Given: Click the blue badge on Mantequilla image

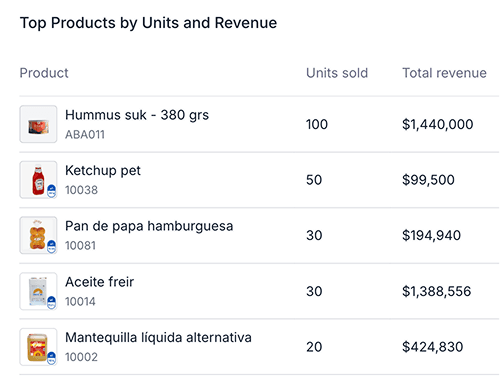Looking at the screenshot, I should (x=51, y=358).
